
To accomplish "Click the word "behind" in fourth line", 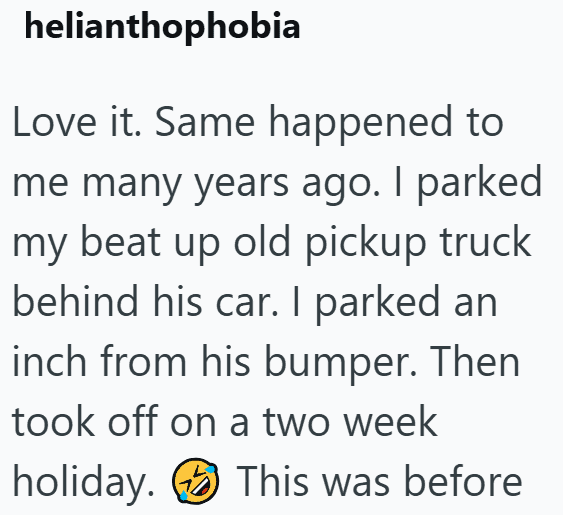I will [75, 301].
